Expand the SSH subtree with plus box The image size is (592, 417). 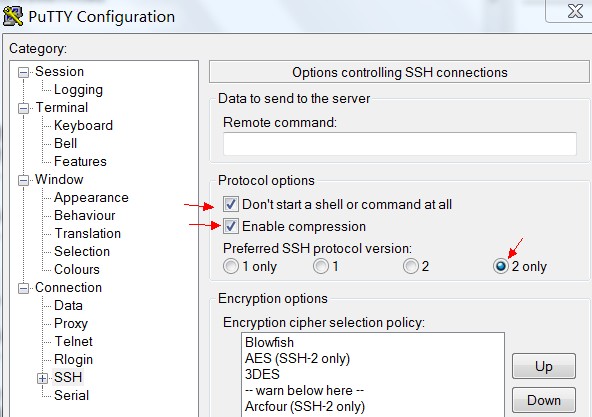pos(42,378)
